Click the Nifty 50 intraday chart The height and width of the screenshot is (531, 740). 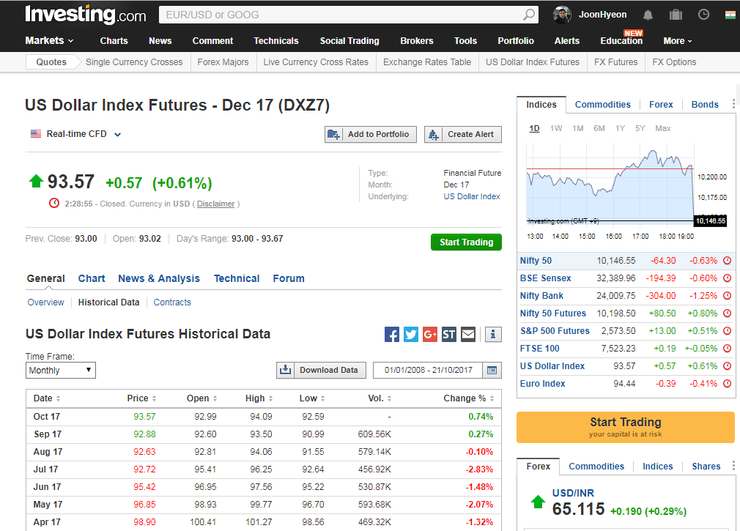point(610,184)
